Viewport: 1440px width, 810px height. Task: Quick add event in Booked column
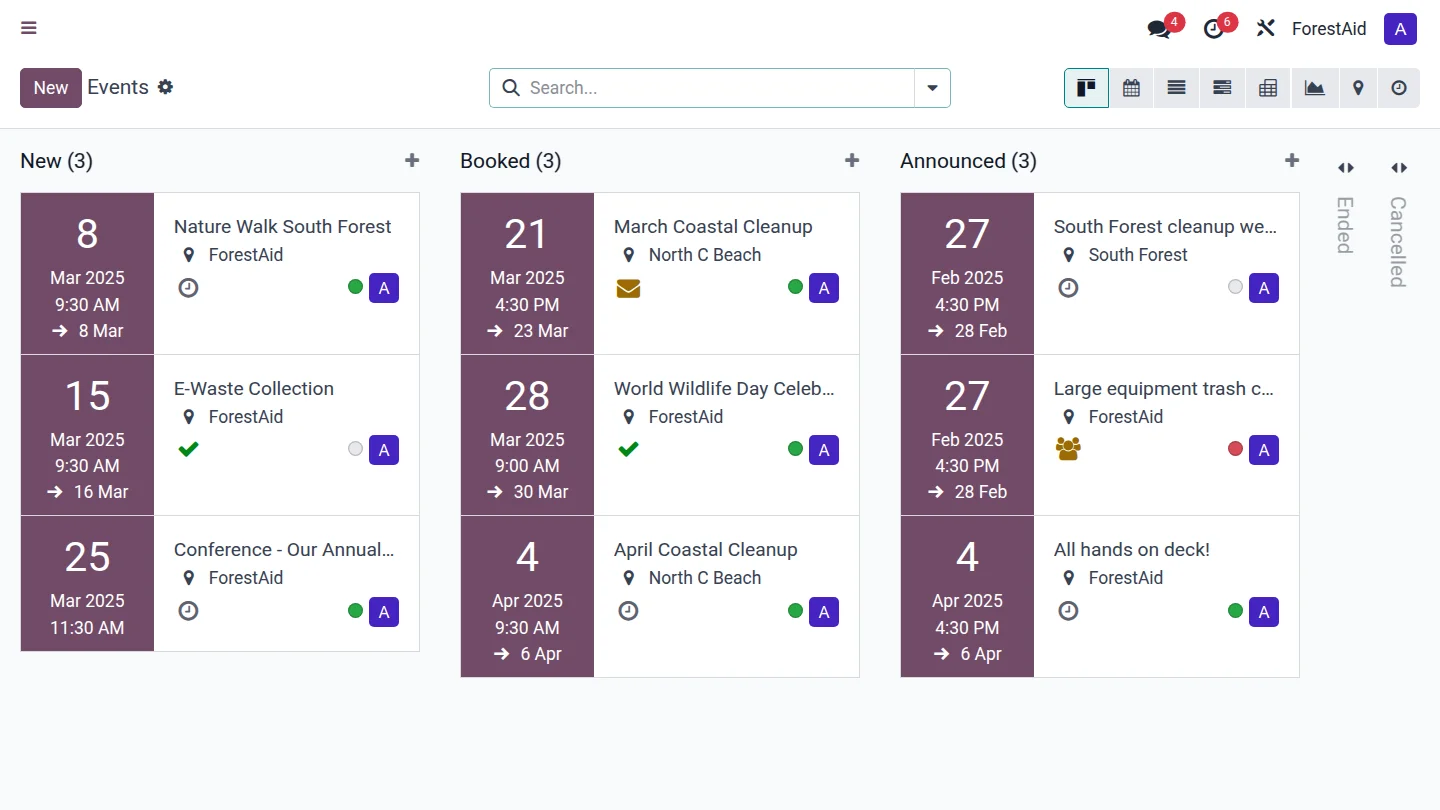point(852,161)
